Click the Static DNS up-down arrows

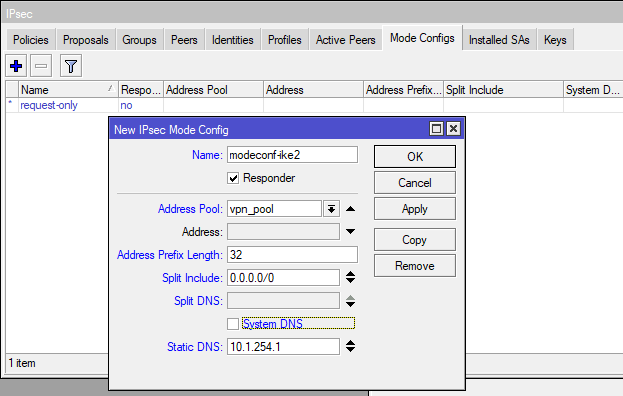coord(350,346)
